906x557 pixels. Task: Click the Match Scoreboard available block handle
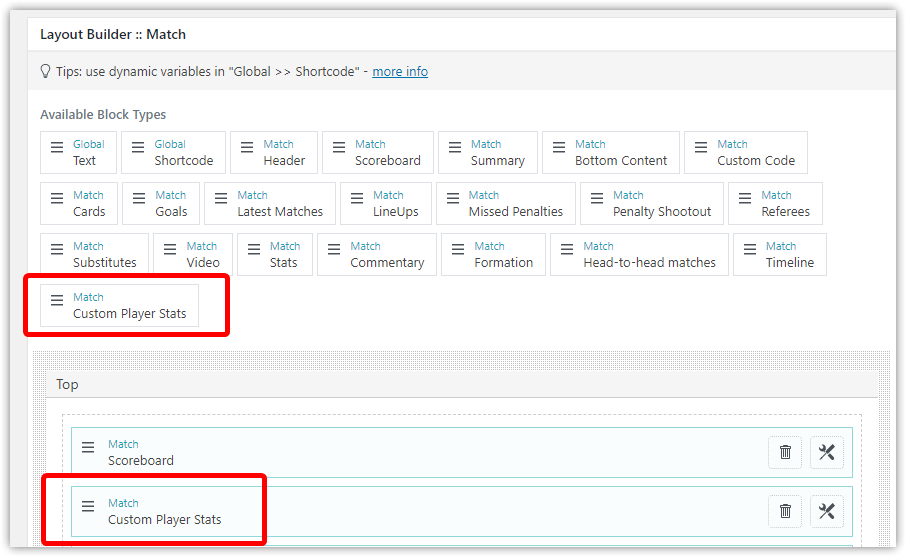(339, 147)
